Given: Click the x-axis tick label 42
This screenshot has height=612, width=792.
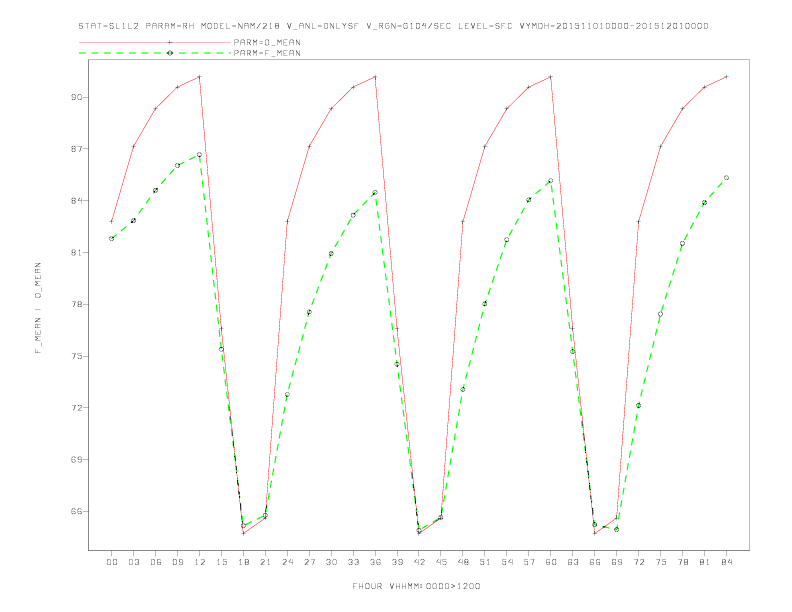Looking at the screenshot, I should click(419, 562).
